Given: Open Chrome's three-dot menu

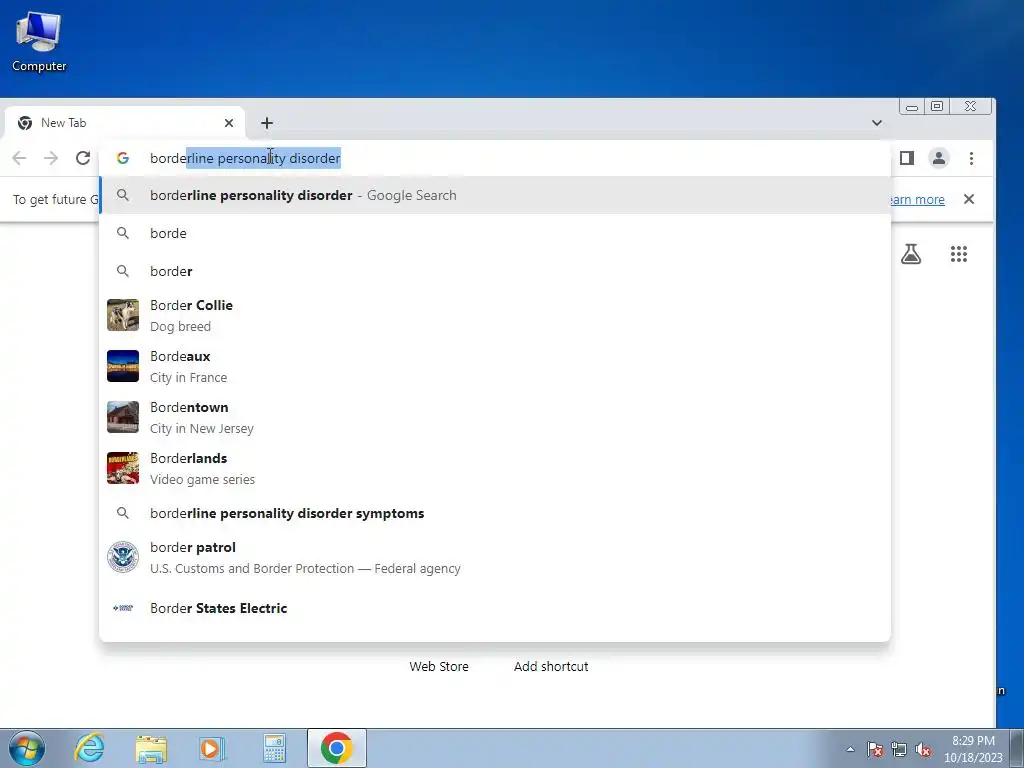Looking at the screenshot, I should (971, 158).
